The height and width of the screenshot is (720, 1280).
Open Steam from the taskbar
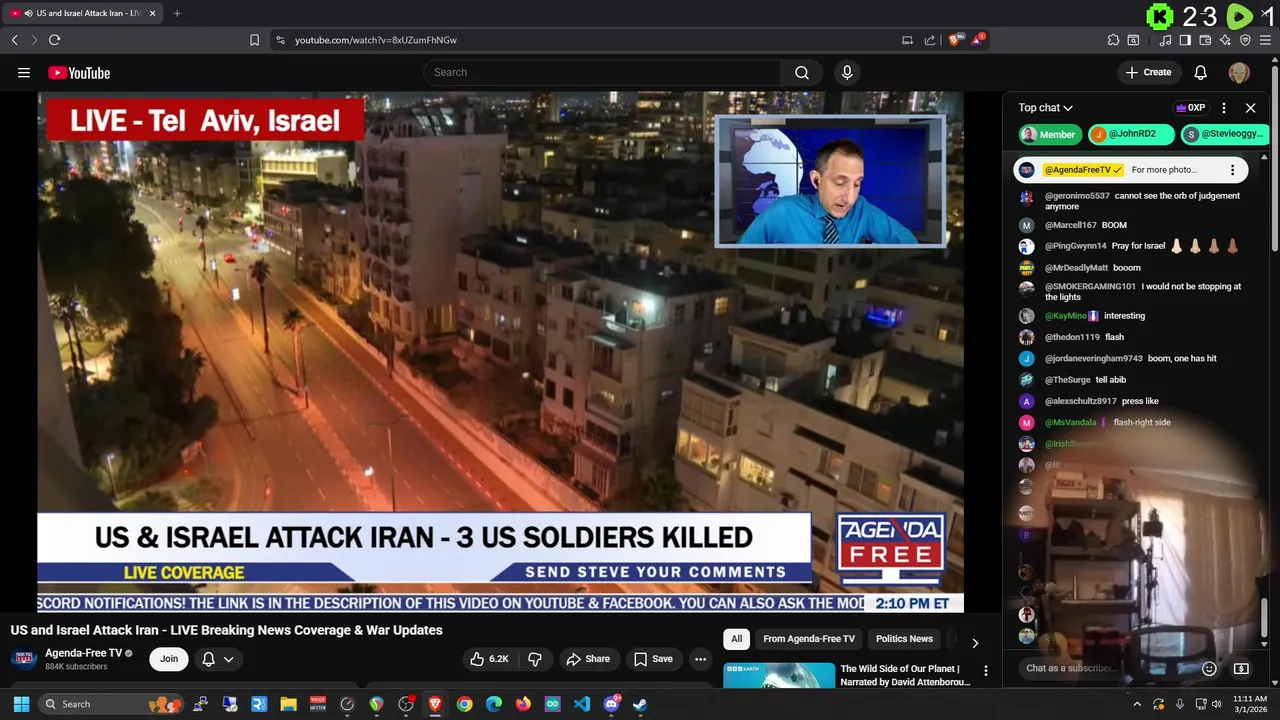click(x=640, y=704)
